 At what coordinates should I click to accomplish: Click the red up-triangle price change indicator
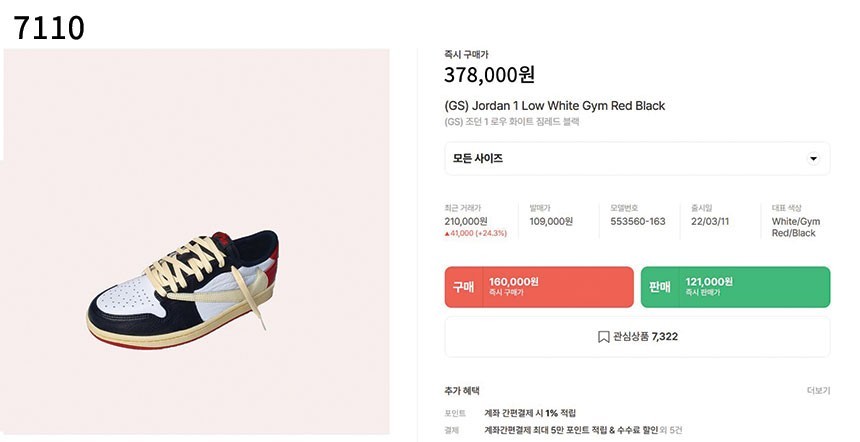pyautogui.click(x=447, y=233)
